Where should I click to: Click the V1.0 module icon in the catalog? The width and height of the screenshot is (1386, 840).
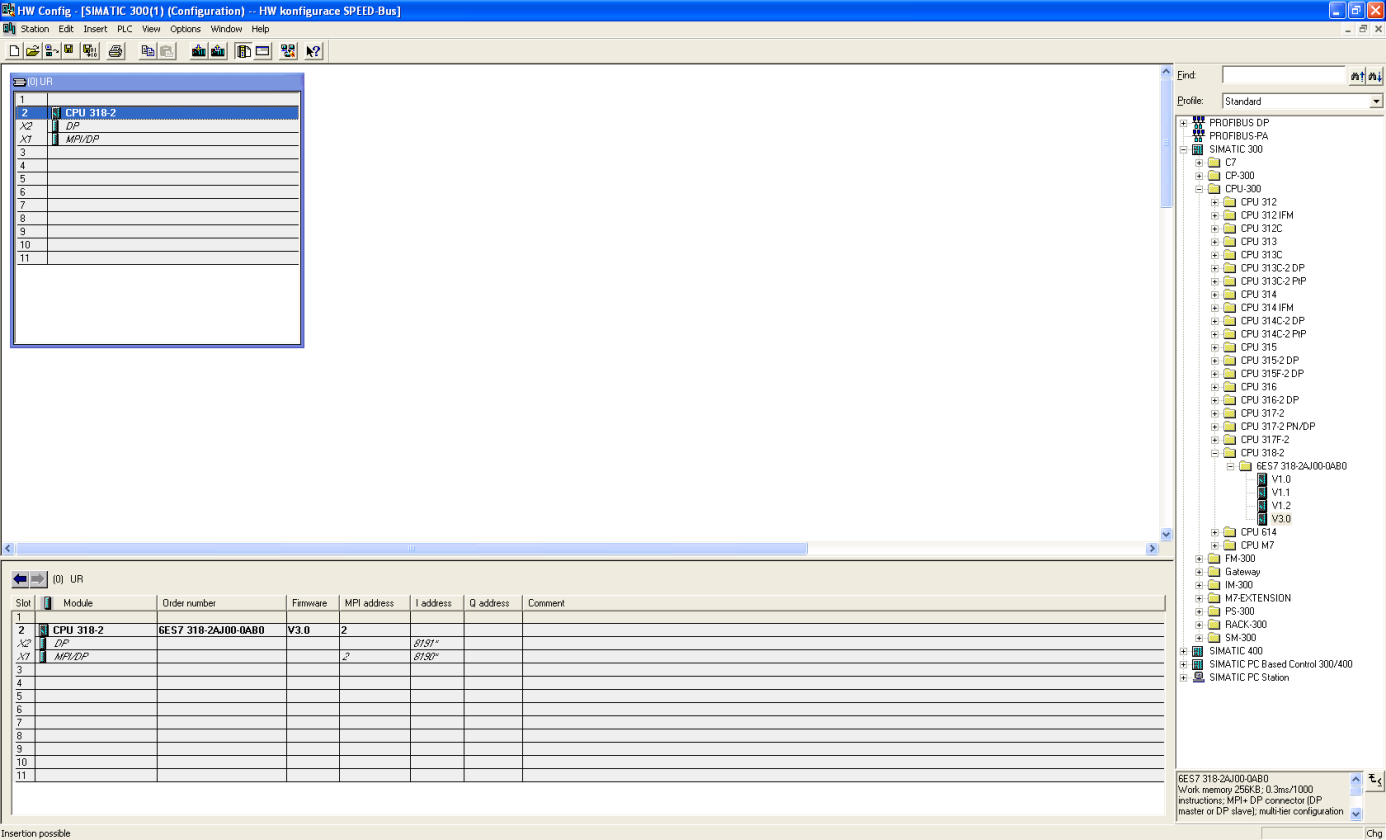[x=1262, y=479]
